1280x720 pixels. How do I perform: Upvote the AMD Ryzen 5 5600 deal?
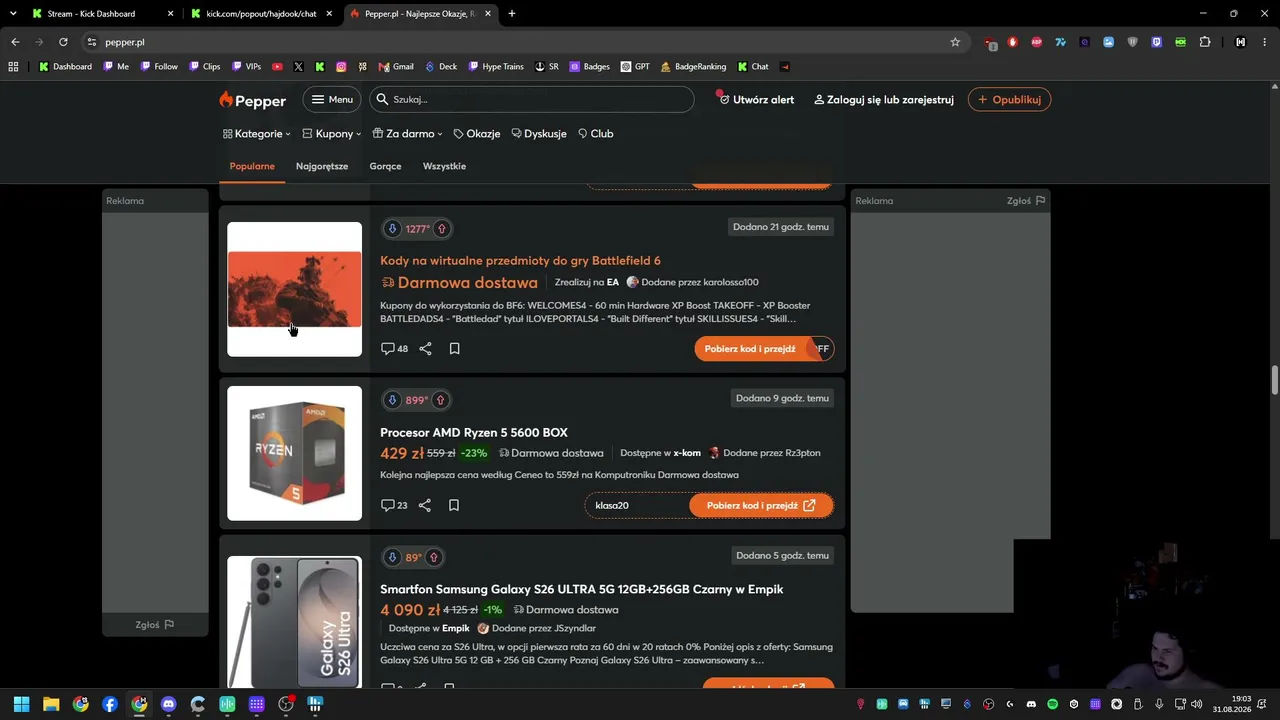(440, 400)
